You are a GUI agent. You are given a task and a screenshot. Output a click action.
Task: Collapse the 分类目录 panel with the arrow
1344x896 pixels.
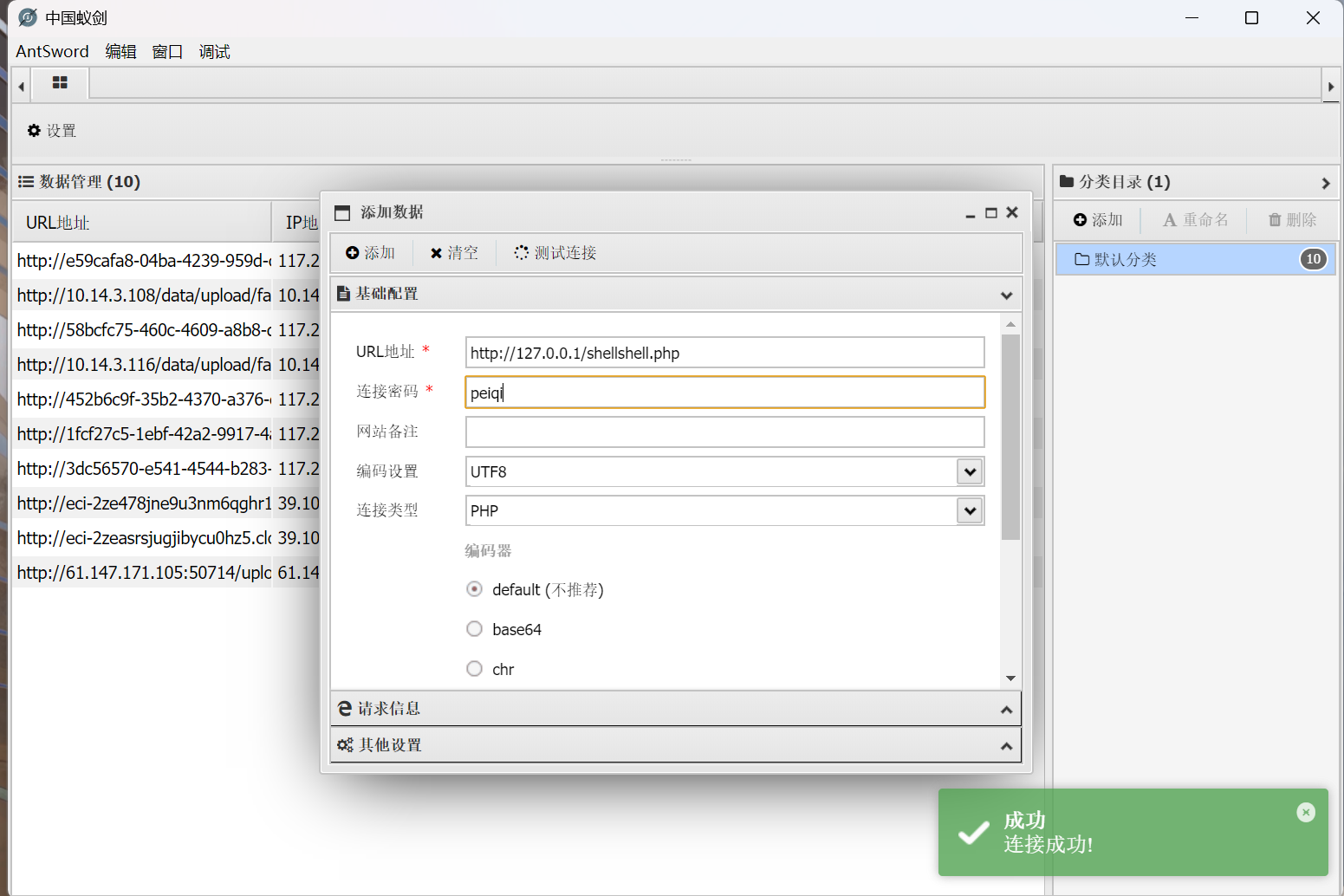[1325, 183]
